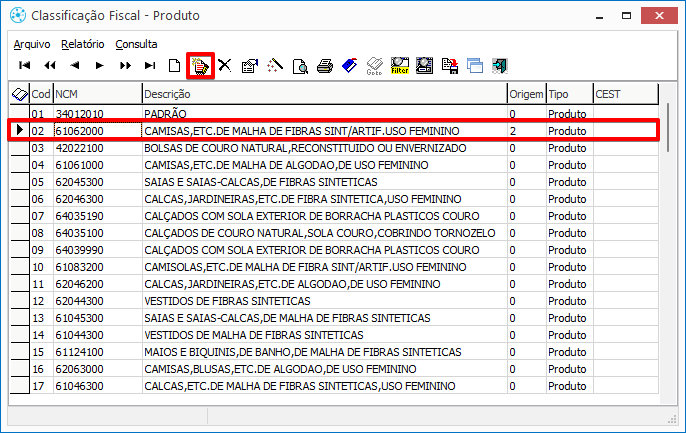Select NCM cell 62063000
The height and width of the screenshot is (433, 686).
[98, 369]
